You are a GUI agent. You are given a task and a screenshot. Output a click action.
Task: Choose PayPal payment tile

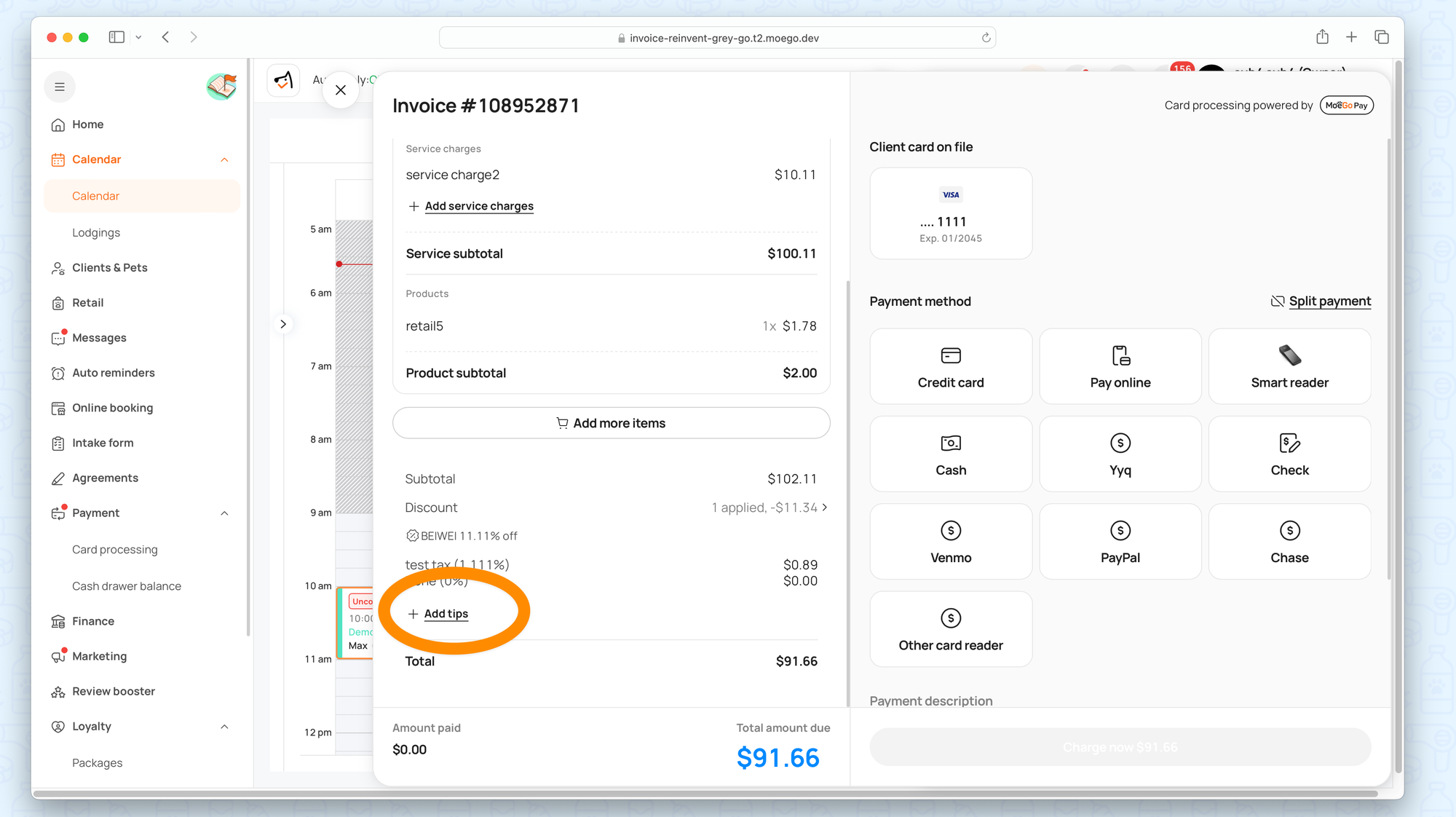coord(1120,541)
